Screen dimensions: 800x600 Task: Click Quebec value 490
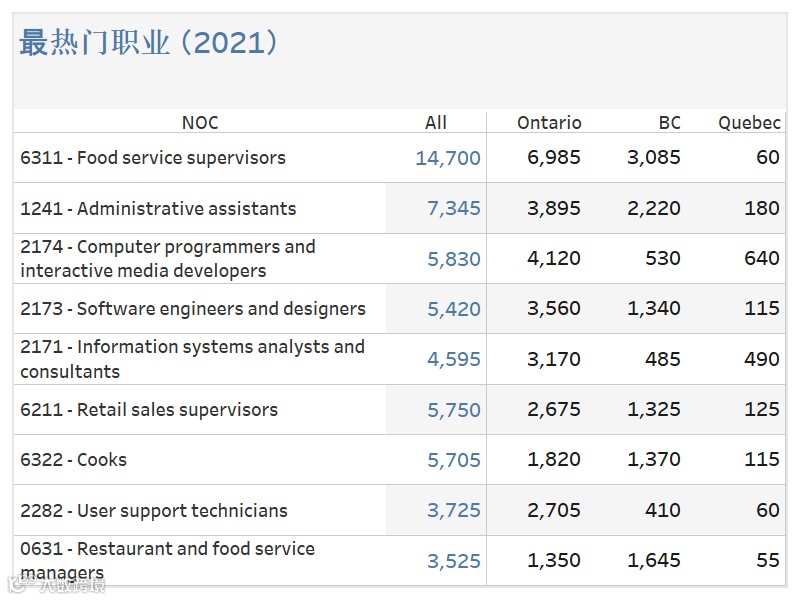point(762,359)
